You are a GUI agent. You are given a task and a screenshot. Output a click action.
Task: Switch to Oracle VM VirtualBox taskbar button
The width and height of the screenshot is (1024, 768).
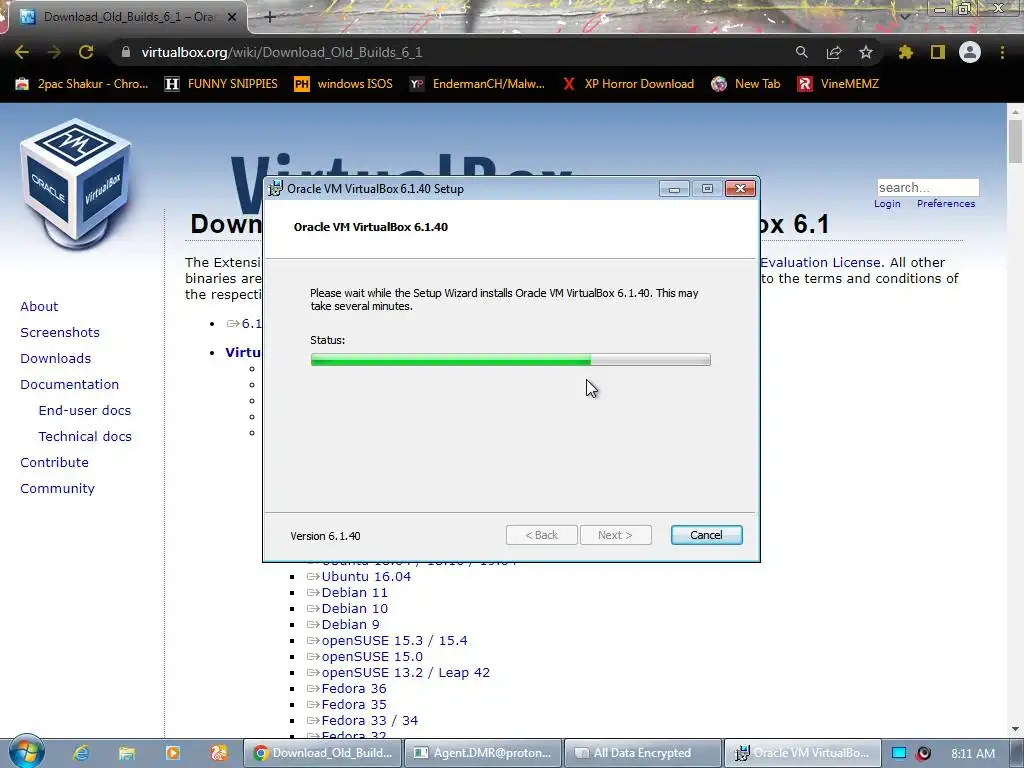[x=803, y=753]
